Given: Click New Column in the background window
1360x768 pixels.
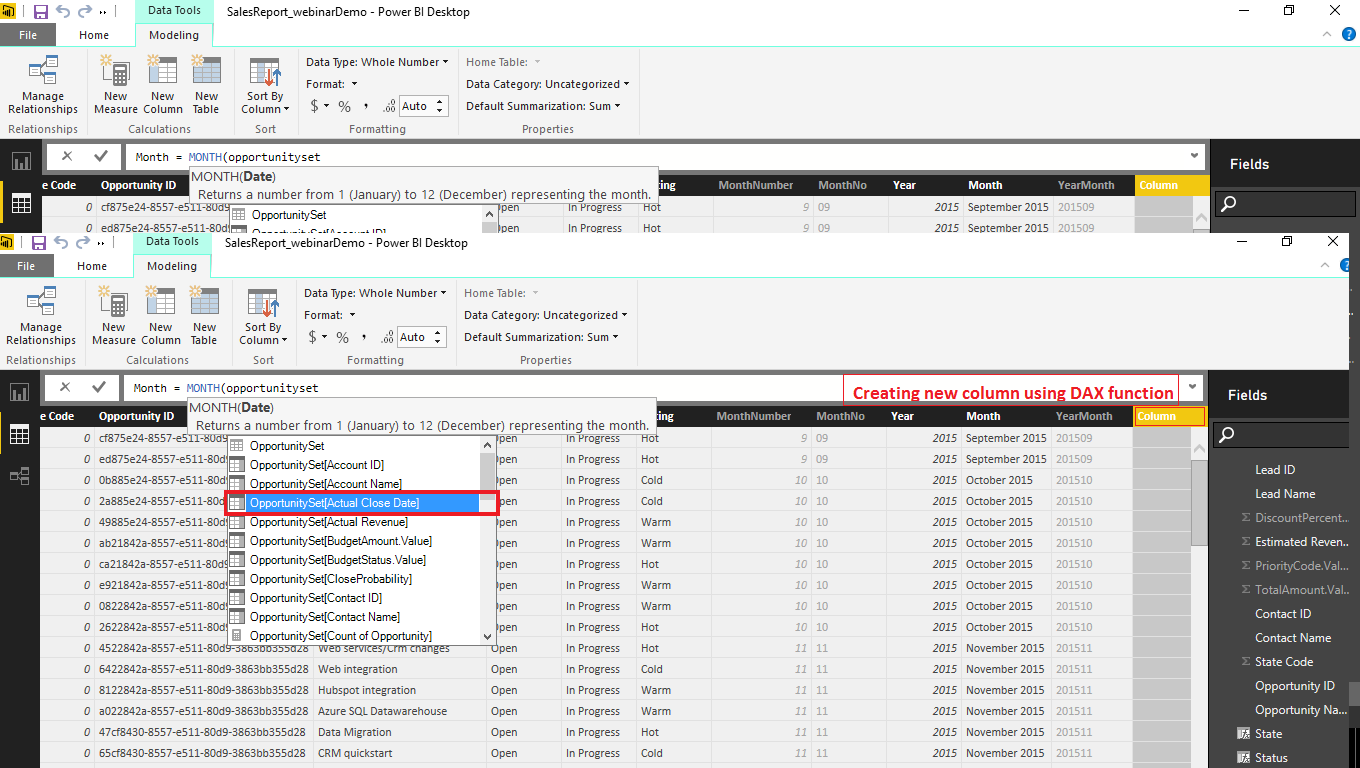Looking at the screenshot, I should coord(163,83).
